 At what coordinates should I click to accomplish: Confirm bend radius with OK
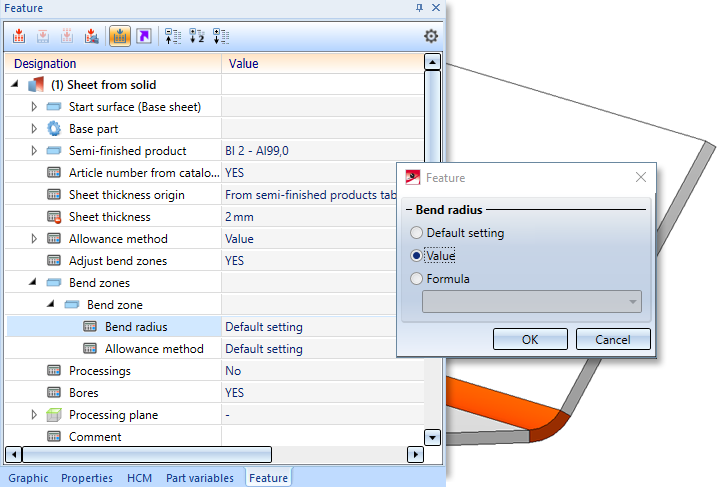tap(530, 339)
